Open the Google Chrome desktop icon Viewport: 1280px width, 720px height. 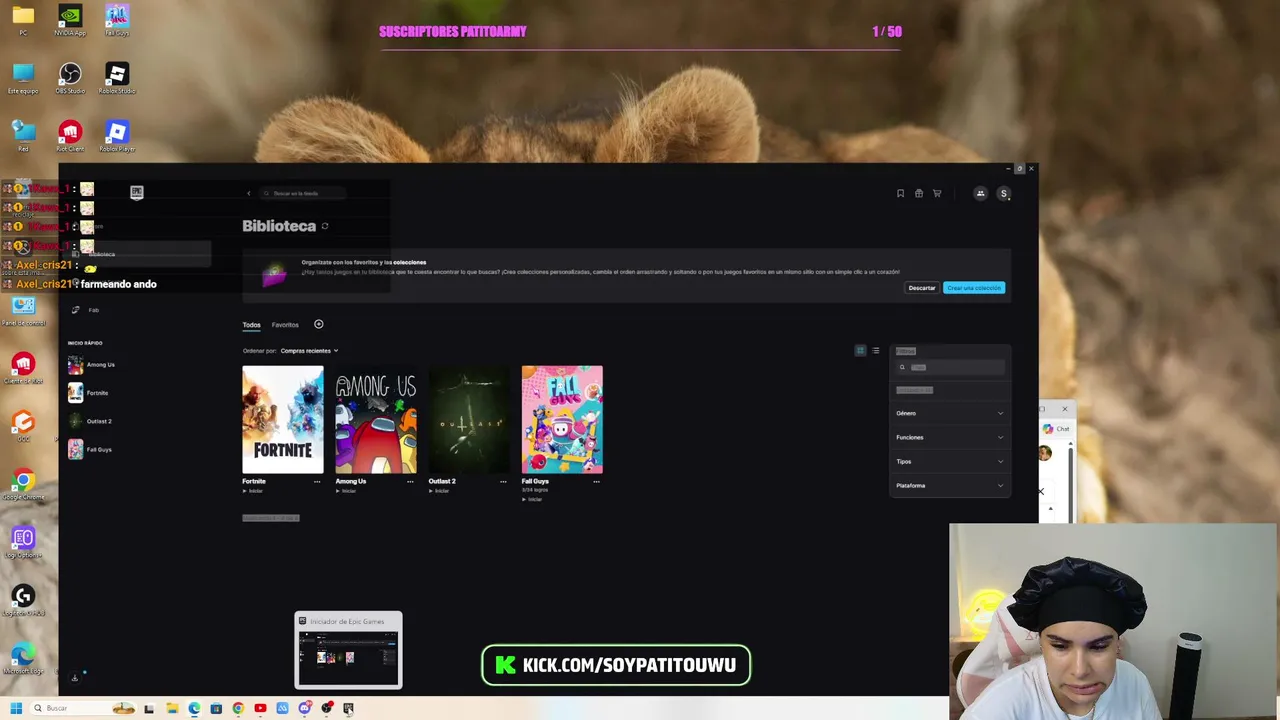[x=23, y=485]
